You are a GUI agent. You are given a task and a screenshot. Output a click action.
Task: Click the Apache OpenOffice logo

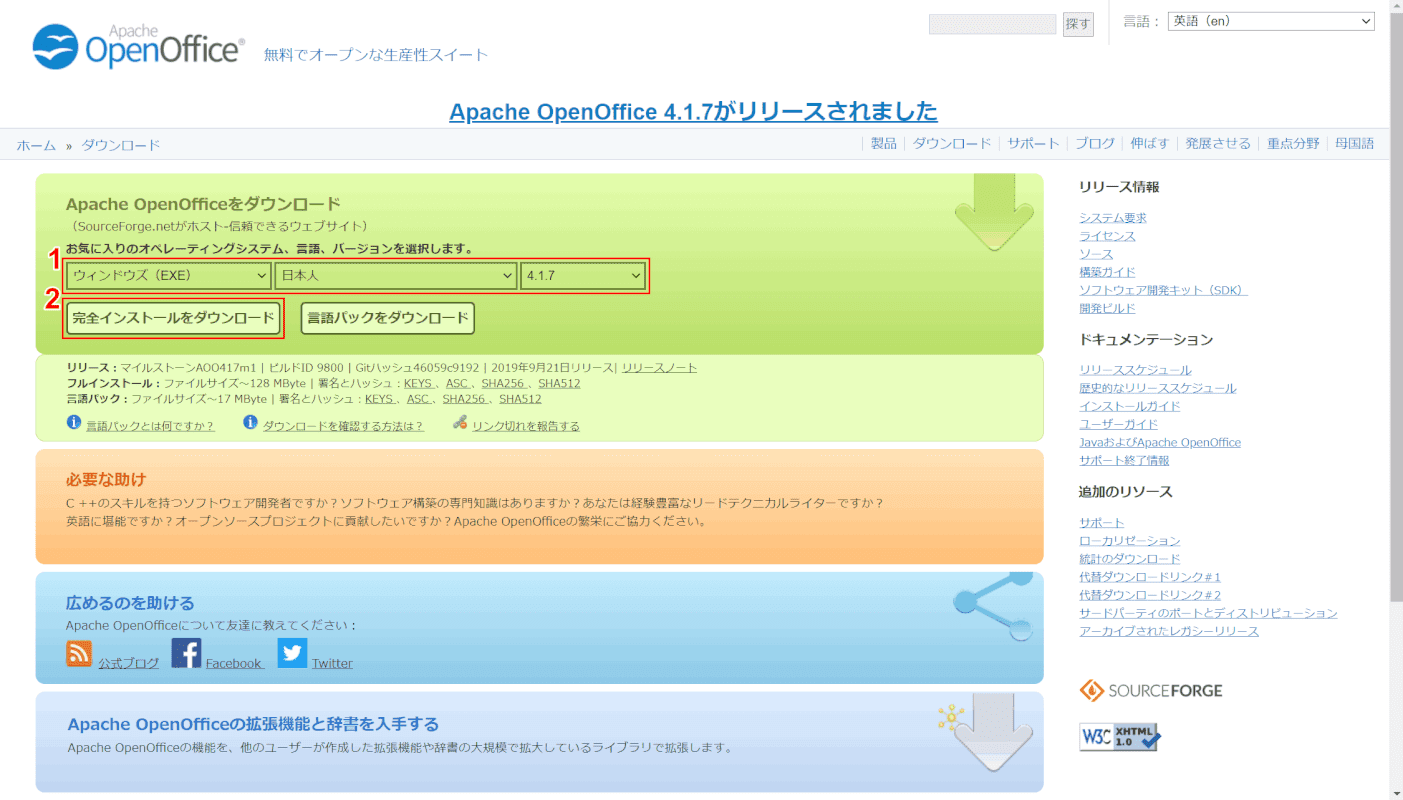[138, 47]
